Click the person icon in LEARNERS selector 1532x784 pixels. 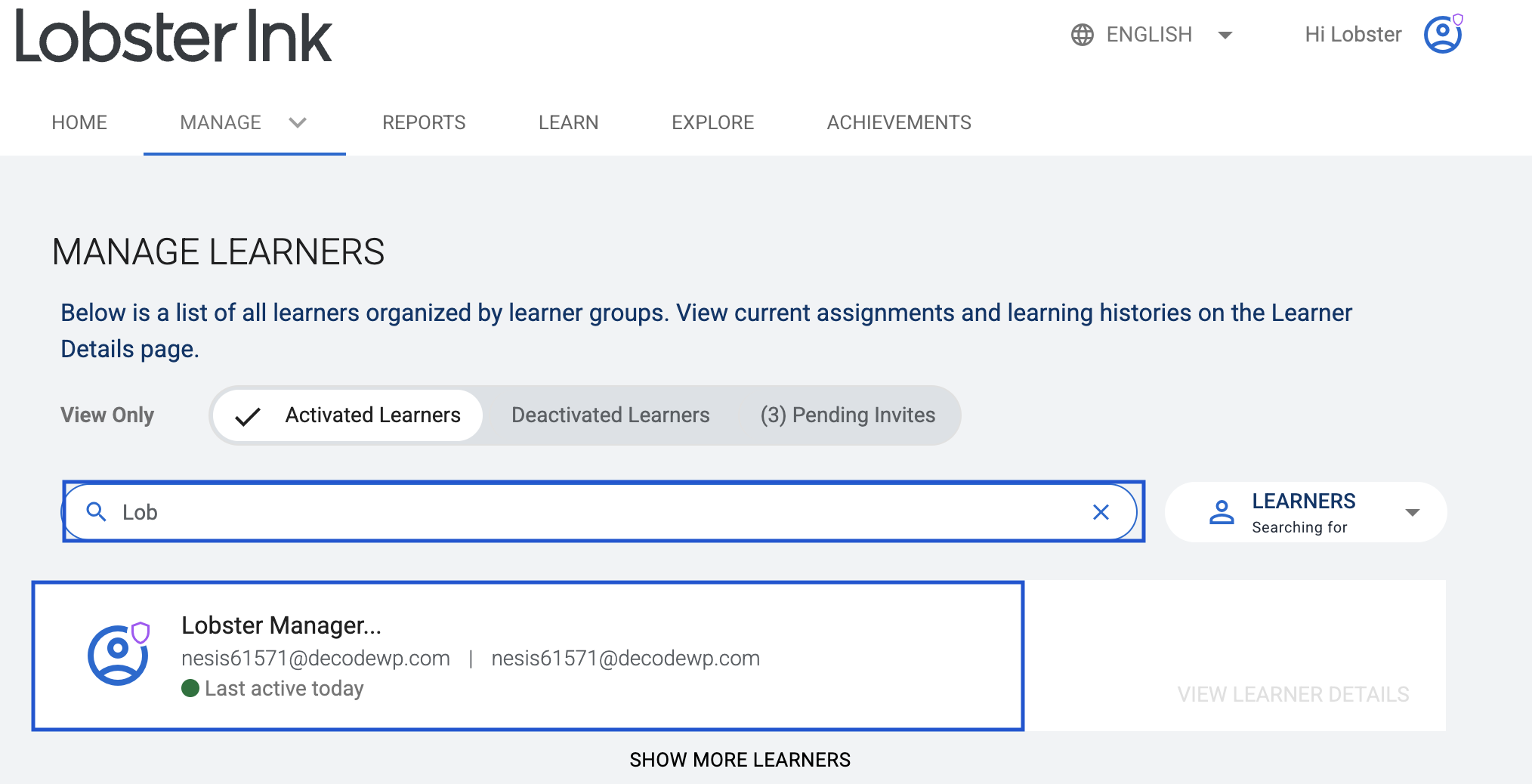1222,512
